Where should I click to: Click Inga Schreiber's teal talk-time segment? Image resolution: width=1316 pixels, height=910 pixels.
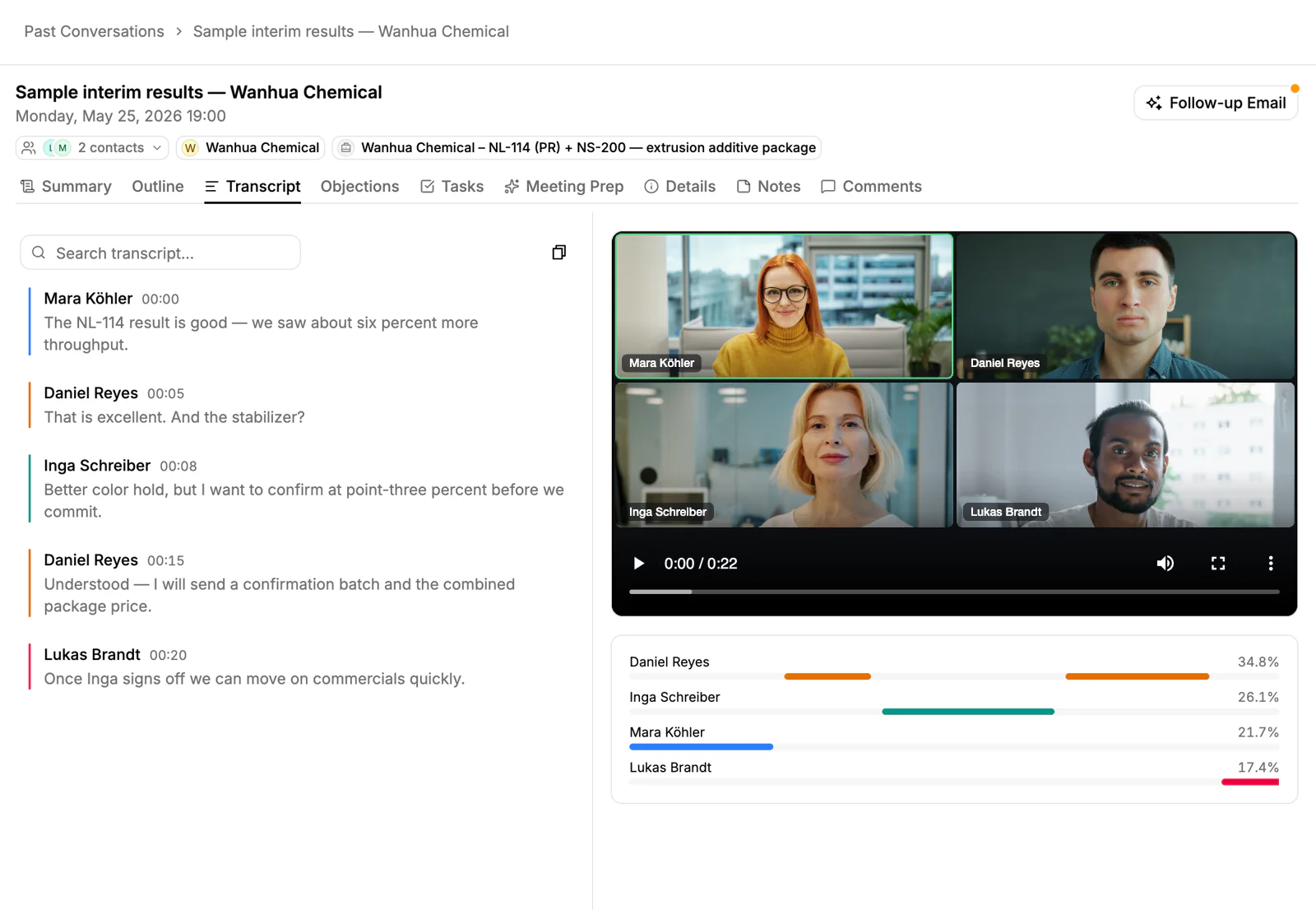968,712
